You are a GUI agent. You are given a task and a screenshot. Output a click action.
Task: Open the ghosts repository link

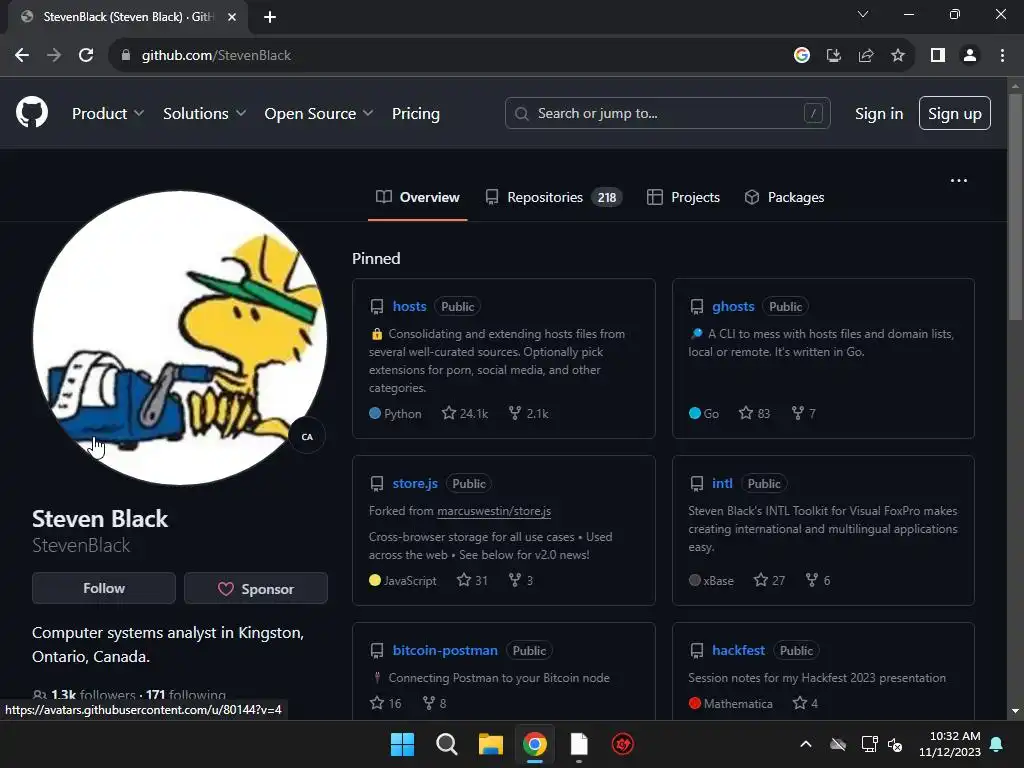733,306
